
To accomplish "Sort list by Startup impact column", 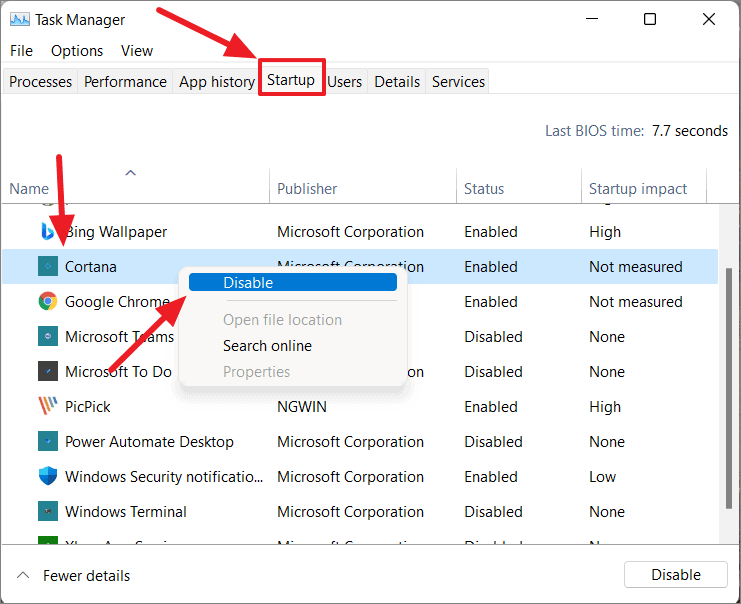I will (638, 189).
